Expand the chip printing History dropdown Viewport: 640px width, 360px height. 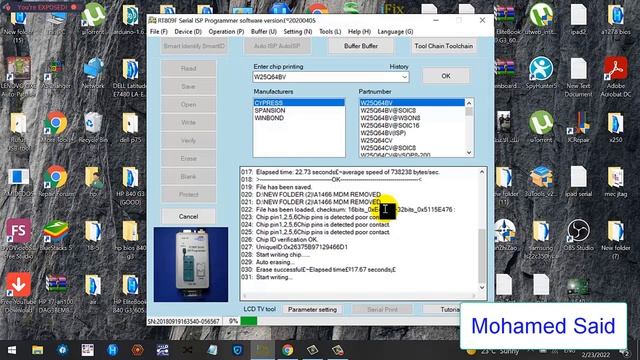(404, 77)
